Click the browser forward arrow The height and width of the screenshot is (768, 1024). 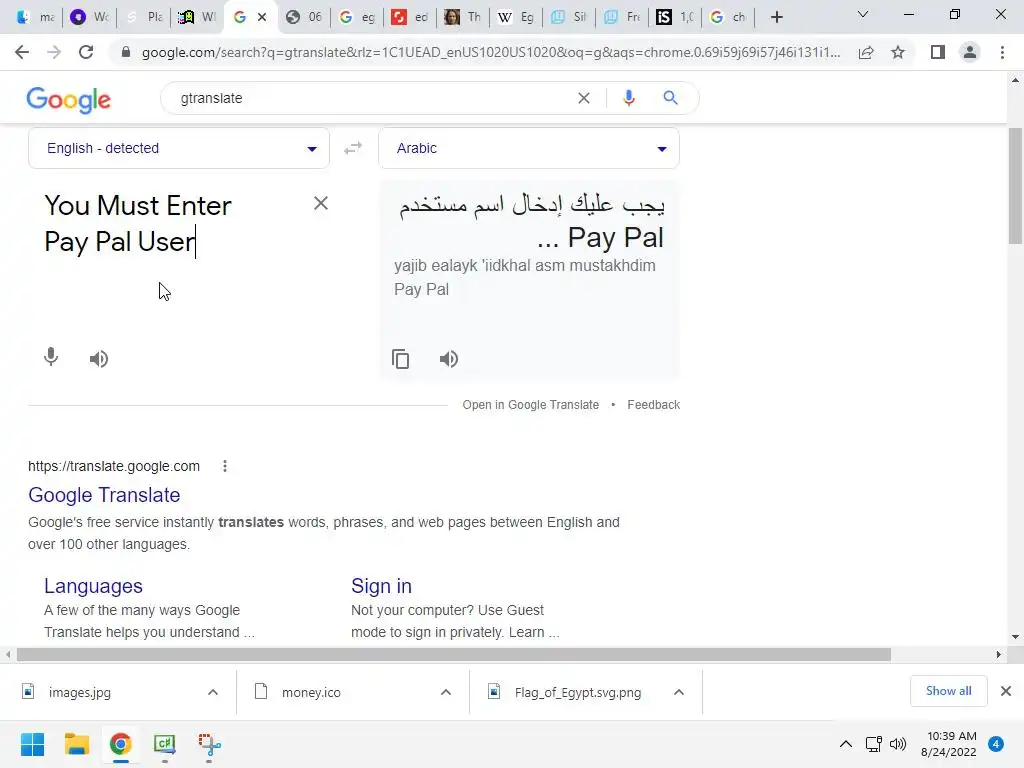click(54, 52)
